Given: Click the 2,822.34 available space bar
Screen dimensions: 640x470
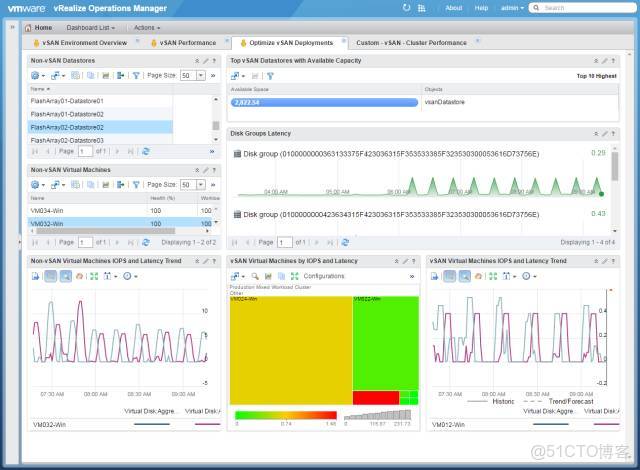Looking at the screenshot, I should (324, 102).
